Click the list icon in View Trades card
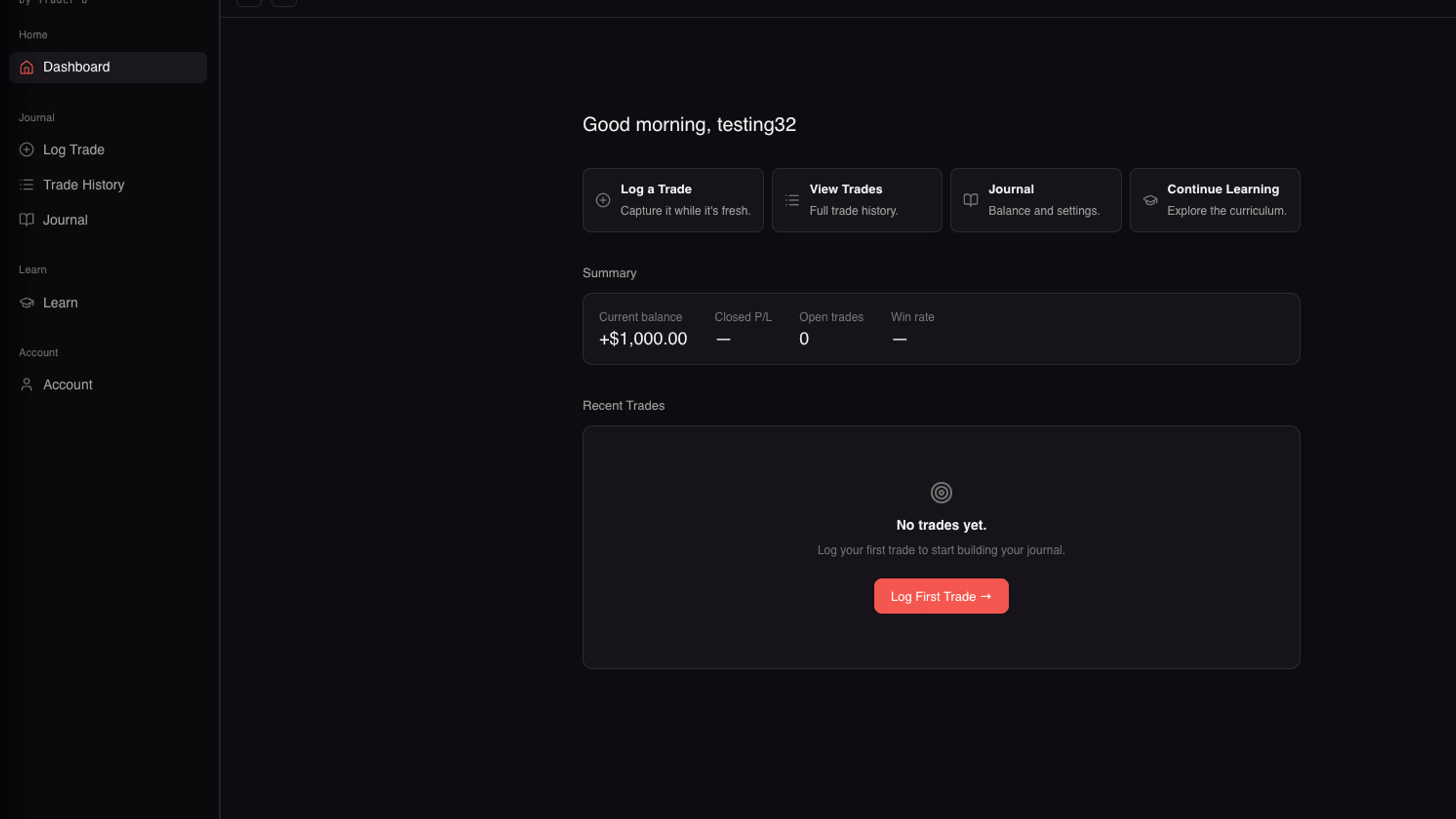 coord(792,200)
